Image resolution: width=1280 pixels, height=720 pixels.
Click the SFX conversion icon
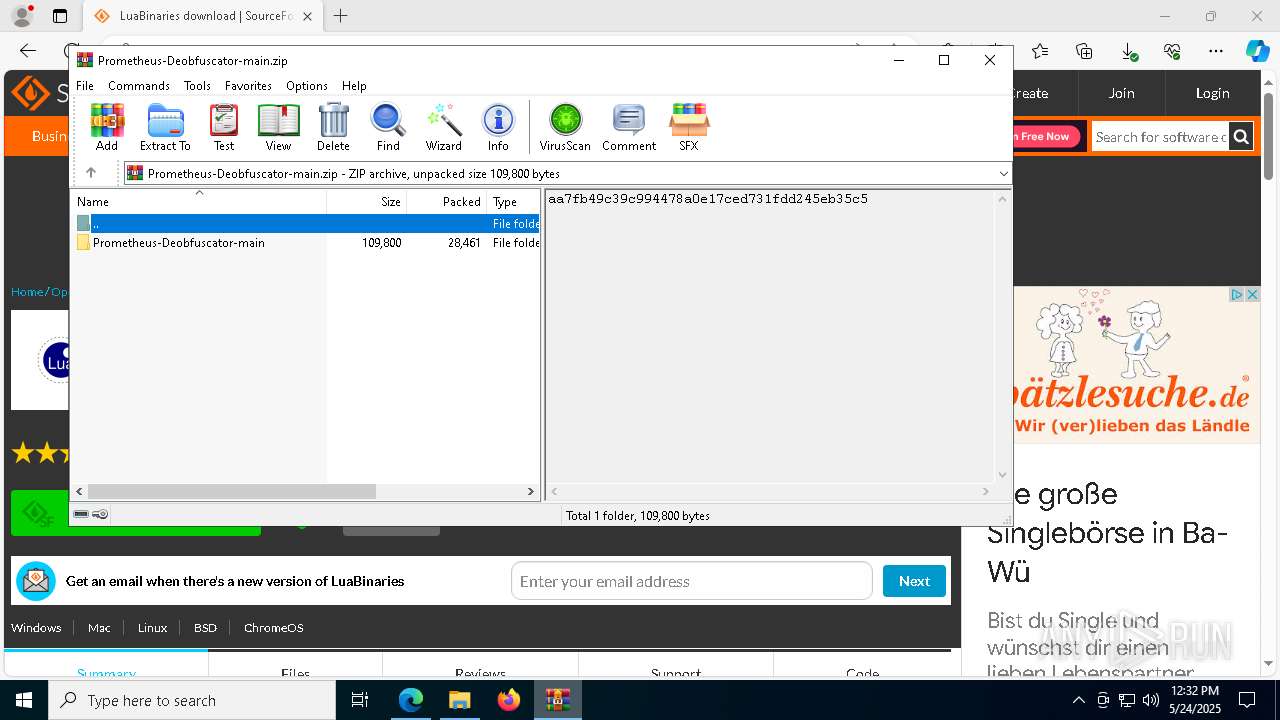[x=689, y=127]
